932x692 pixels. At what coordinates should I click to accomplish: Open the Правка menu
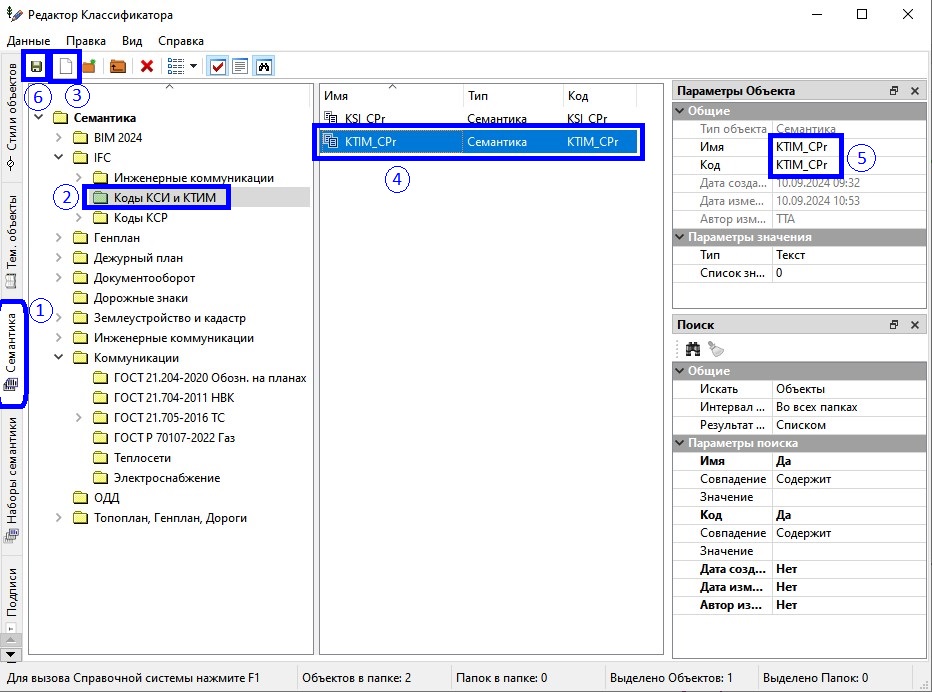[x=86, y=41]
